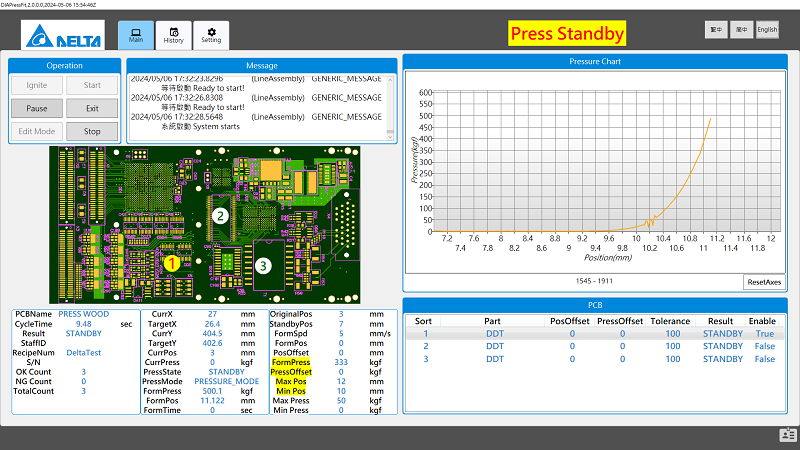Select press point marker 1 on PCB

pos(171,263)
